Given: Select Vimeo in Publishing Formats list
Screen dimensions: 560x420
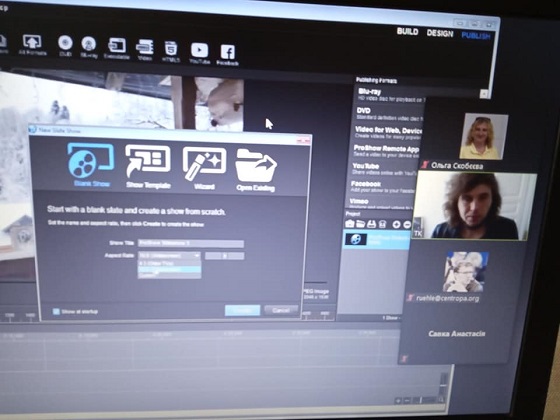Looking at the screenshot, I should point(381,203).
